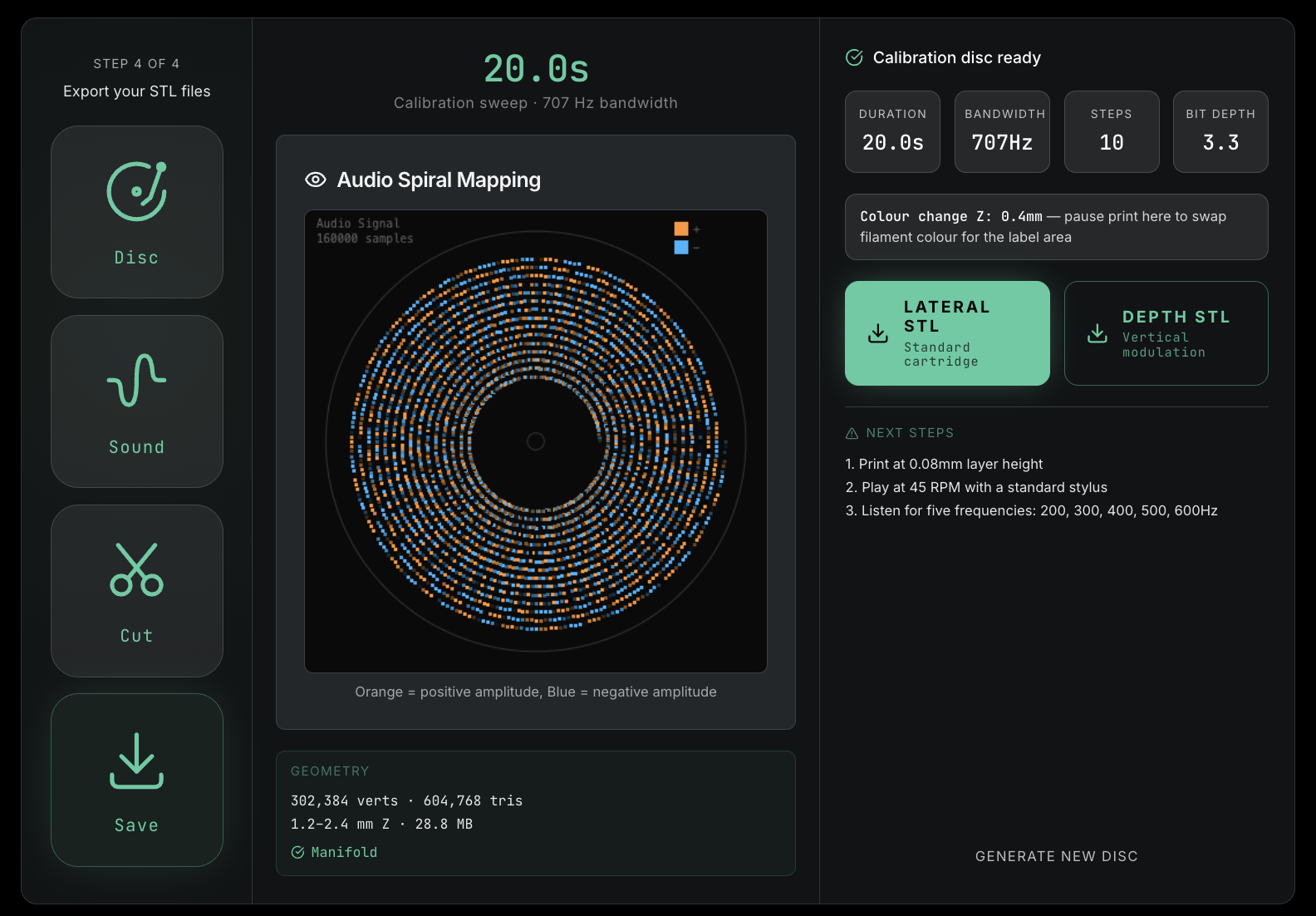Click the eye icon beside Audio Spiral Mapping
Viewport: 1316px width, 916px height.
click(x=316, y=180)
